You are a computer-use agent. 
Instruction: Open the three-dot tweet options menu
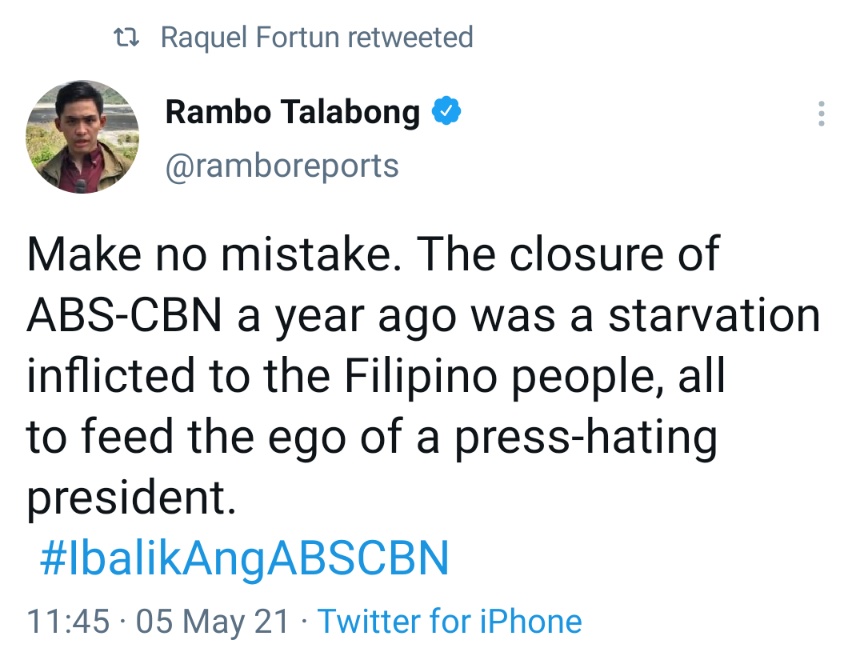point(821,113)
